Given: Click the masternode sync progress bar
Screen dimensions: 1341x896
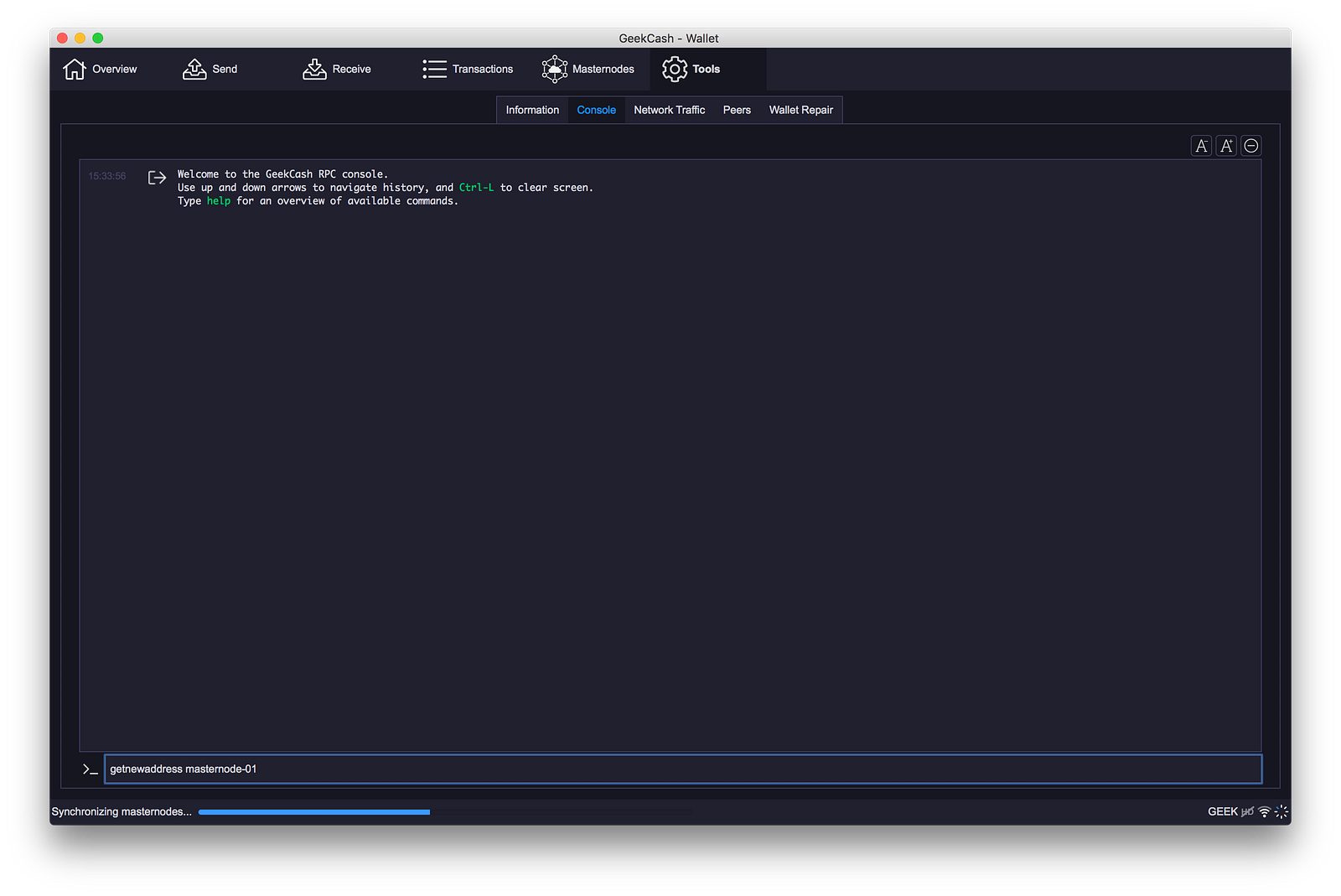Looking at the screenshot, I should pyautogui.click(x=446, y=811).
